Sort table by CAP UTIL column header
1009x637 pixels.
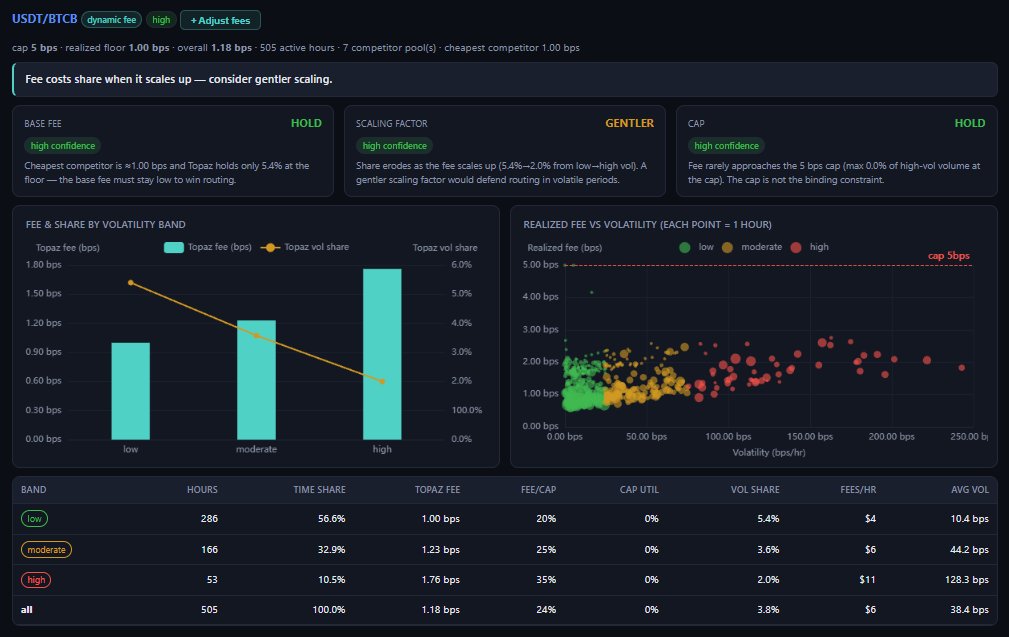point(639,490)
